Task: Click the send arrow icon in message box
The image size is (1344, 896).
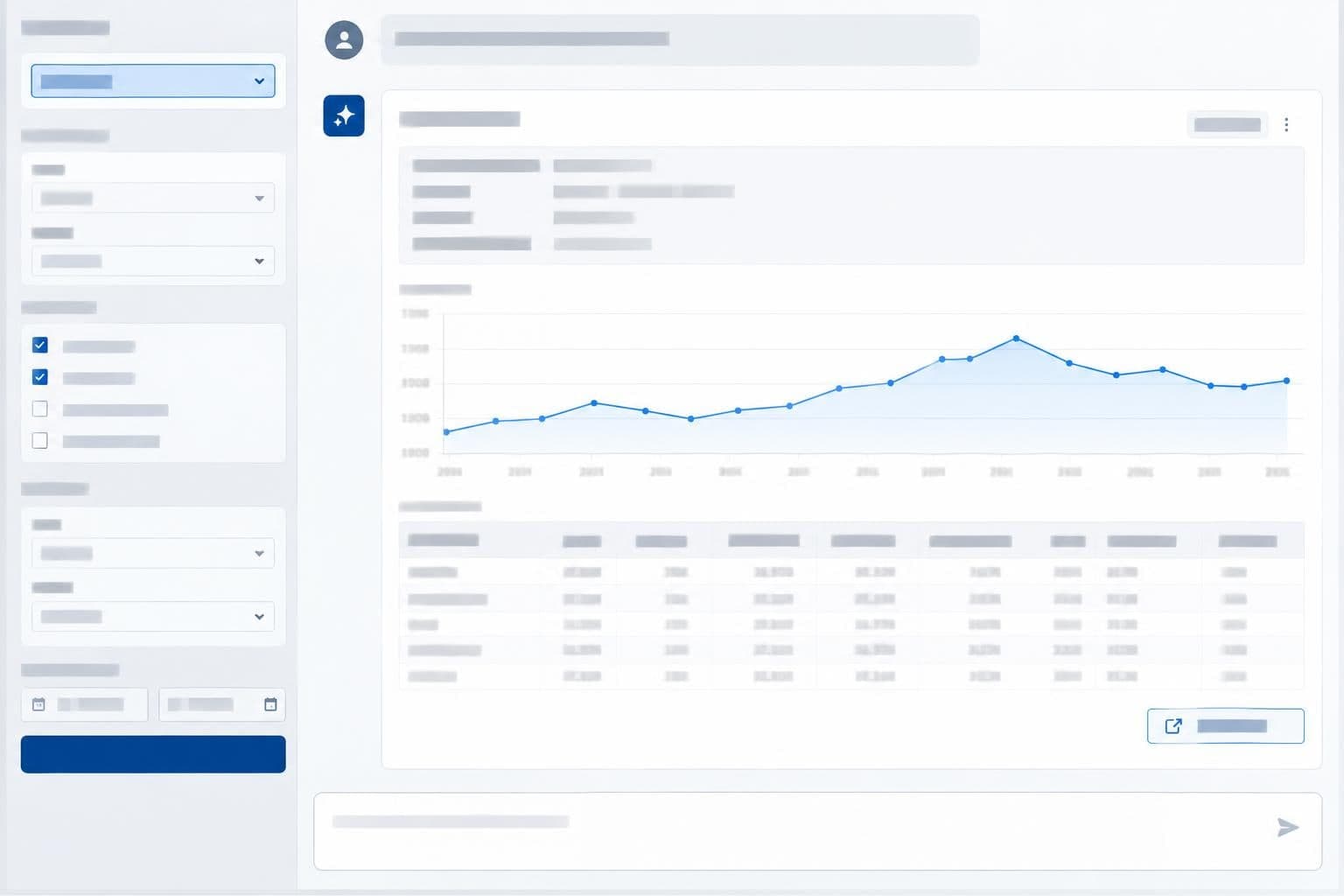Action: tap(1287, 827)
